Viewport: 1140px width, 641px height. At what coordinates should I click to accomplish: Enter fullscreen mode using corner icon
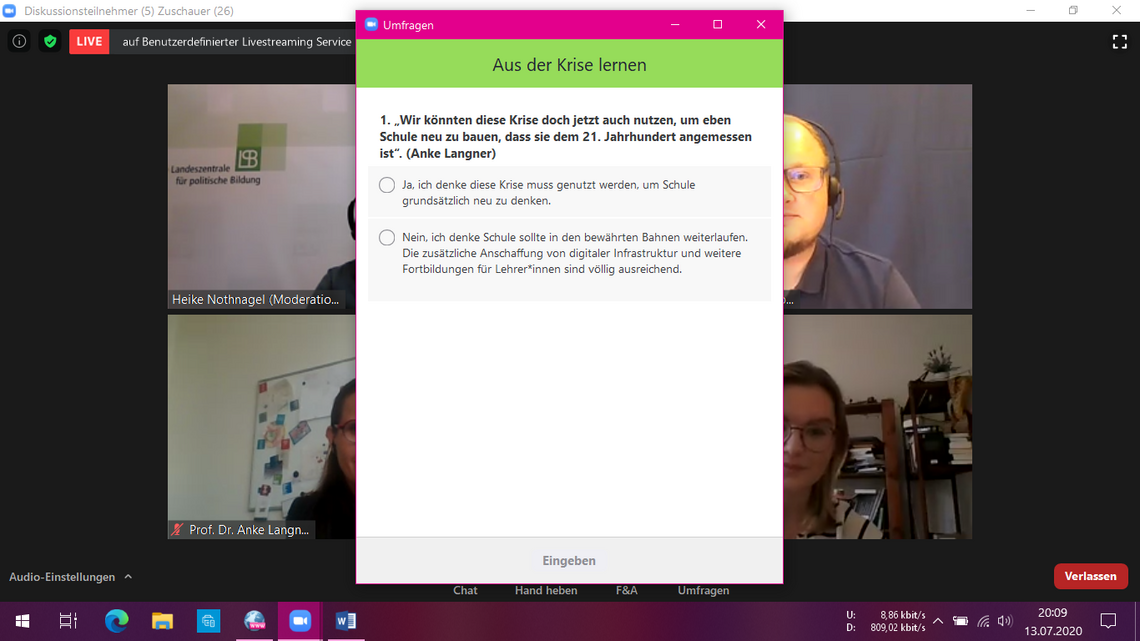1119,41
